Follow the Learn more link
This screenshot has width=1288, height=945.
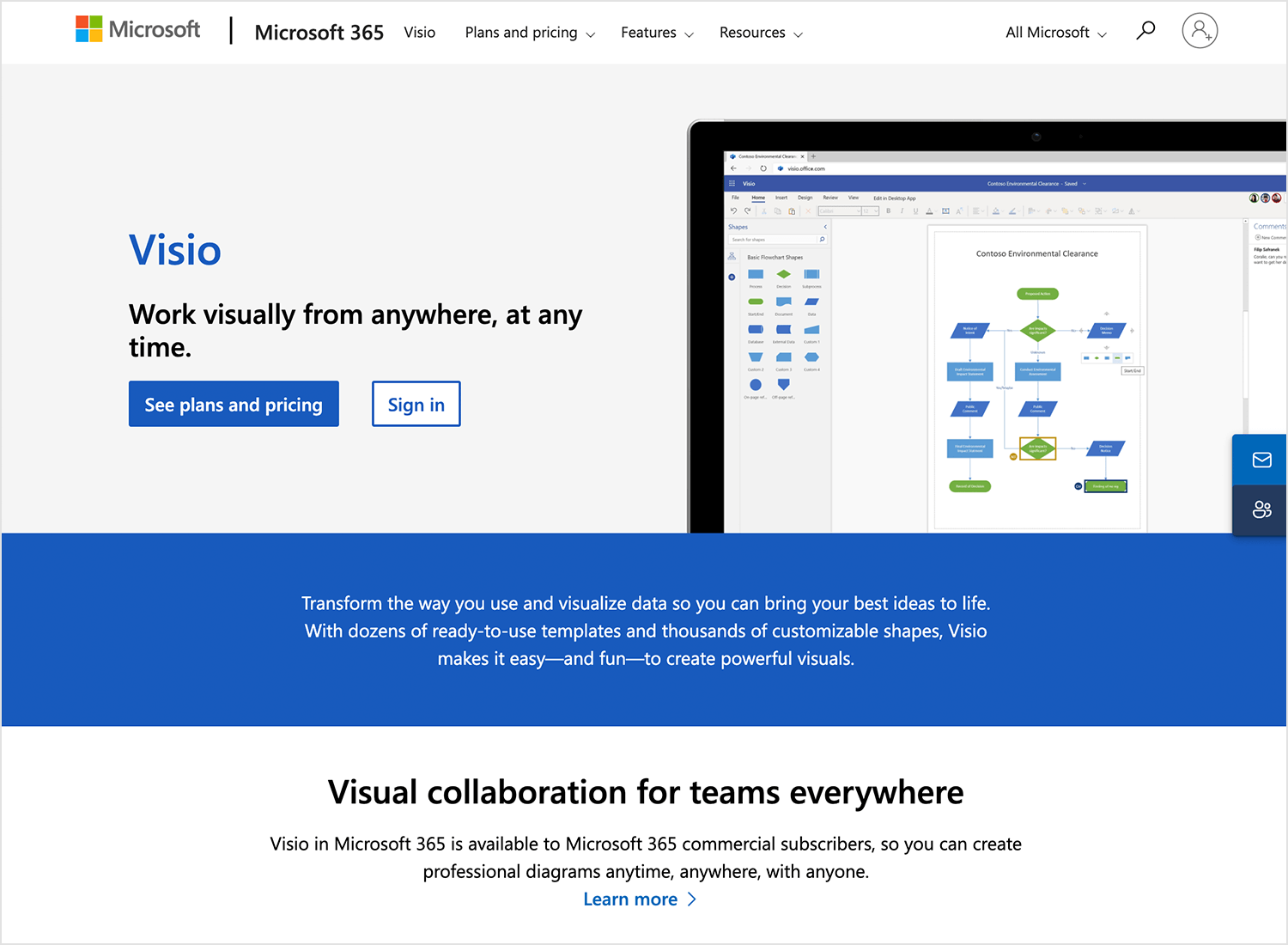tap(640, 899)
